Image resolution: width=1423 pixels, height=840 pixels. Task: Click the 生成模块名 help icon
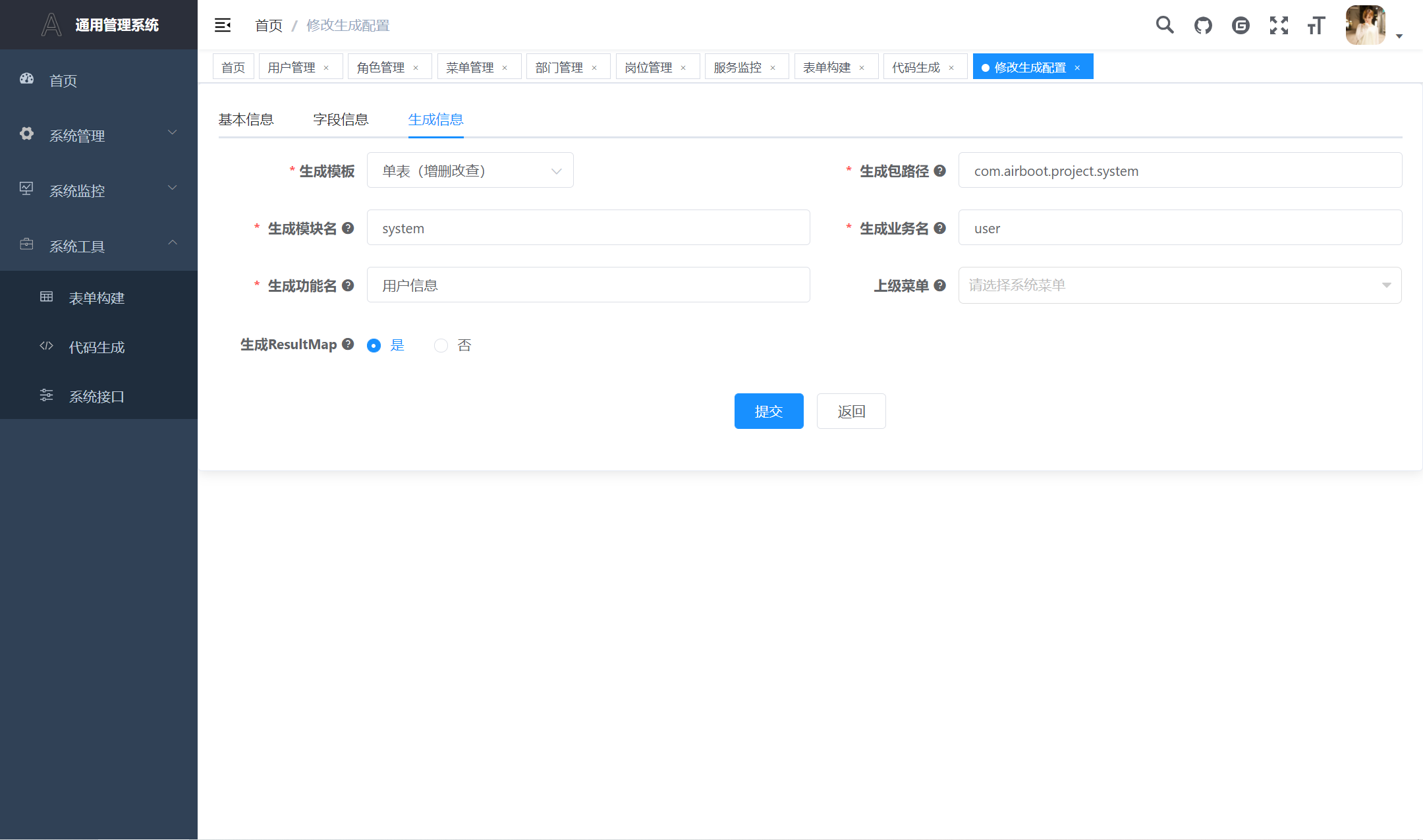click(x=348, y=228)
